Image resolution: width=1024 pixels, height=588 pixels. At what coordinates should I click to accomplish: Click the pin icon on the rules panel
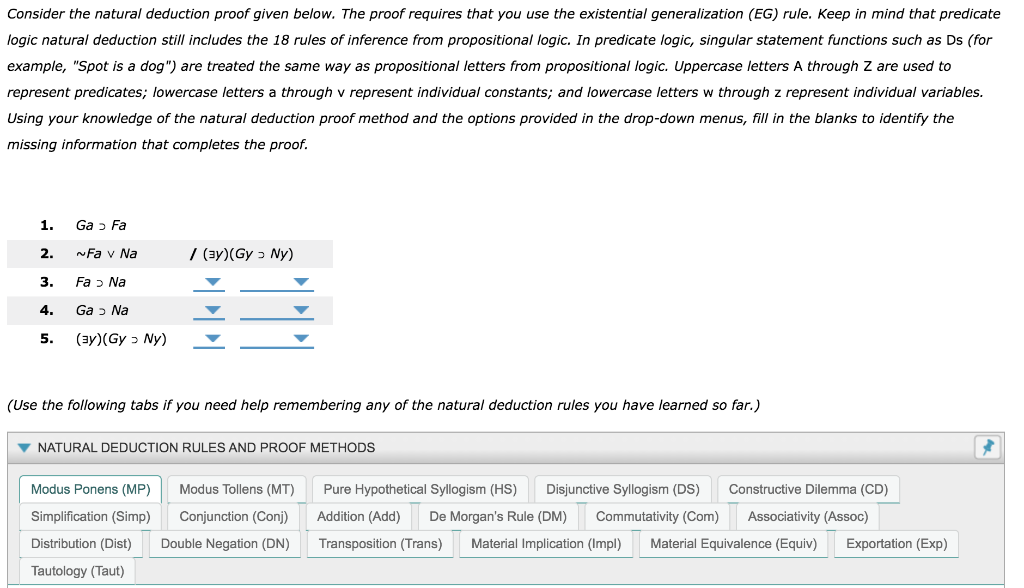point(988,447)
